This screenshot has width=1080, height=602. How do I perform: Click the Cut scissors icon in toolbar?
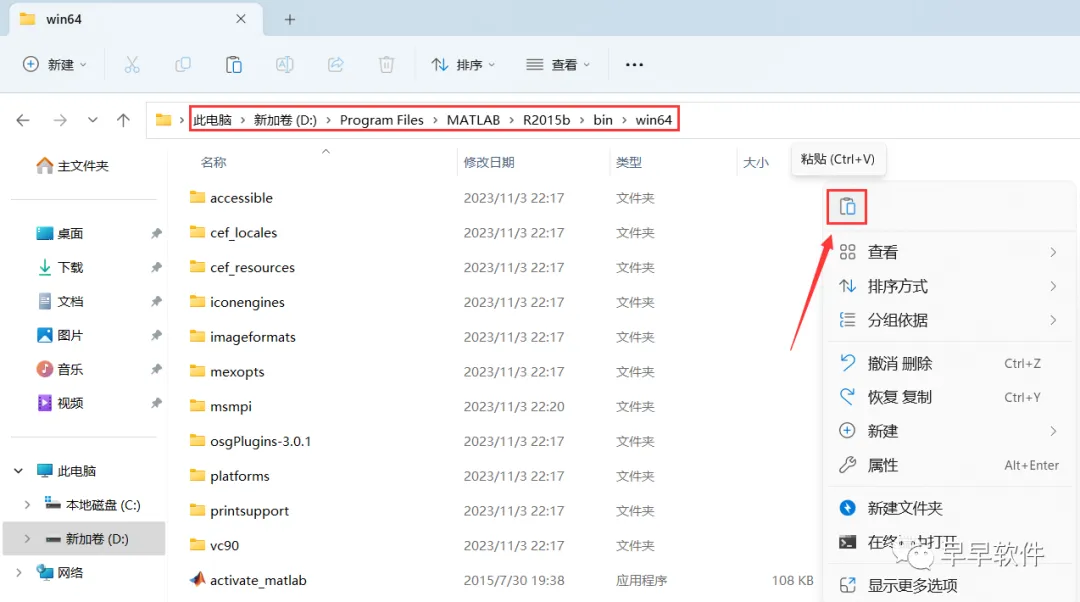[132, 65]
